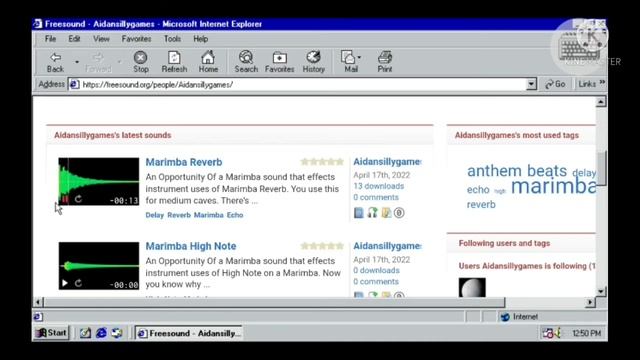Select the anthem tag in tag cloud
Image resolution: width=640 pixels, height=360 pixels.
point(494,171)
